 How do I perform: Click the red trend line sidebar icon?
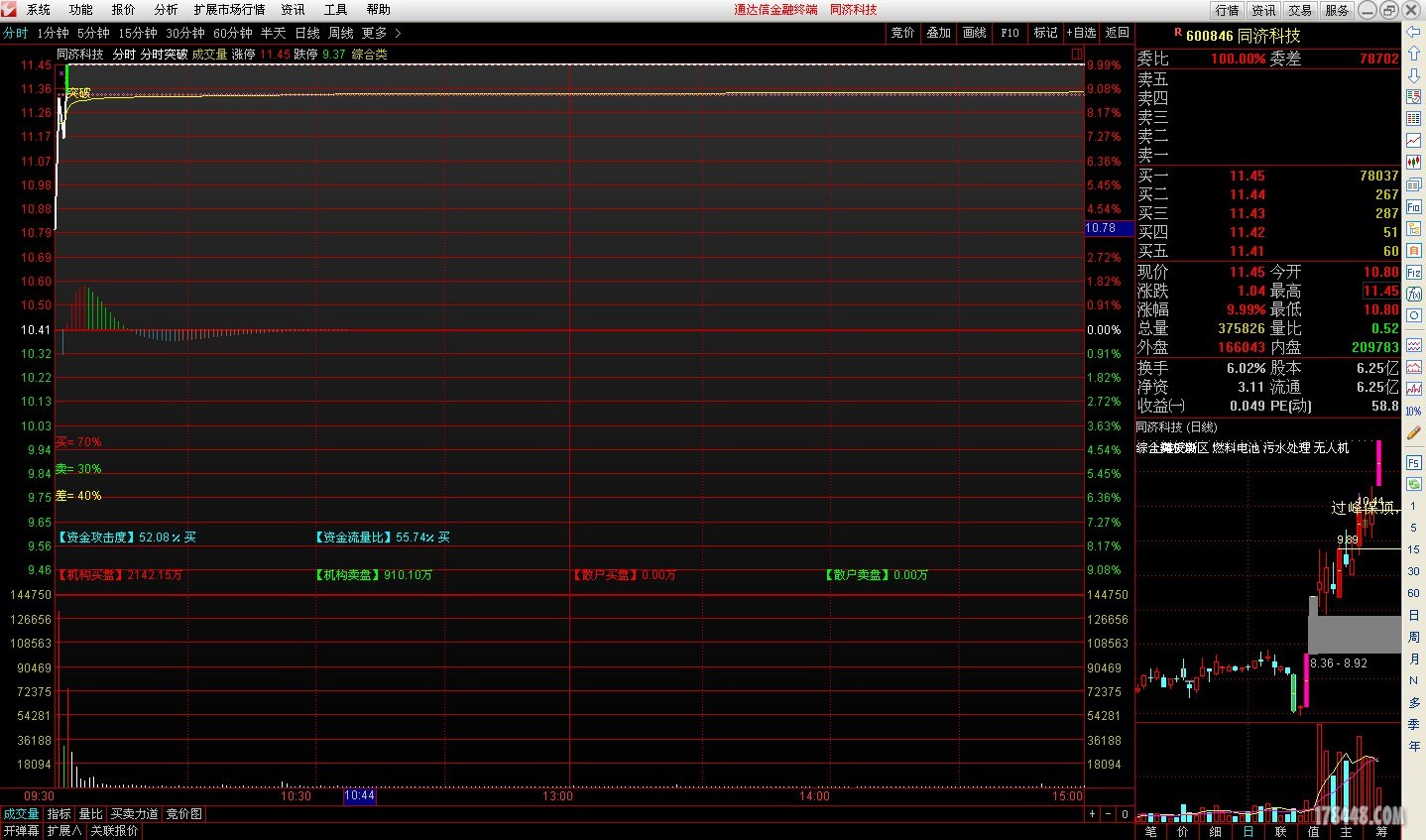point(1414,141)
